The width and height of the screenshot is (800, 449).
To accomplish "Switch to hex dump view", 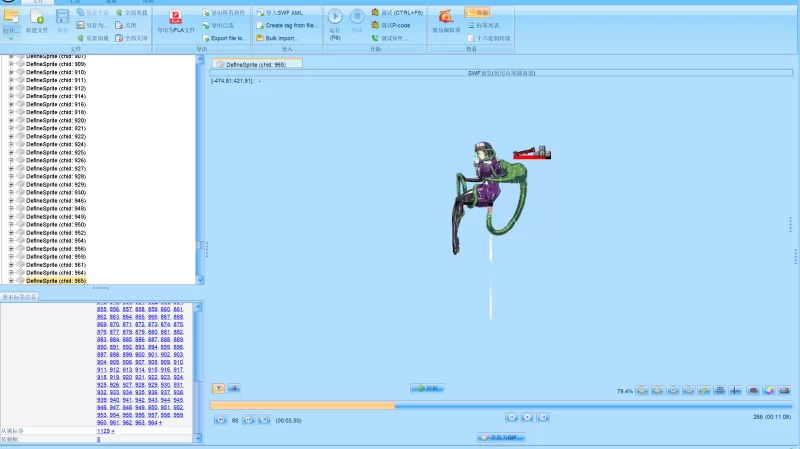I will [489, 38].
